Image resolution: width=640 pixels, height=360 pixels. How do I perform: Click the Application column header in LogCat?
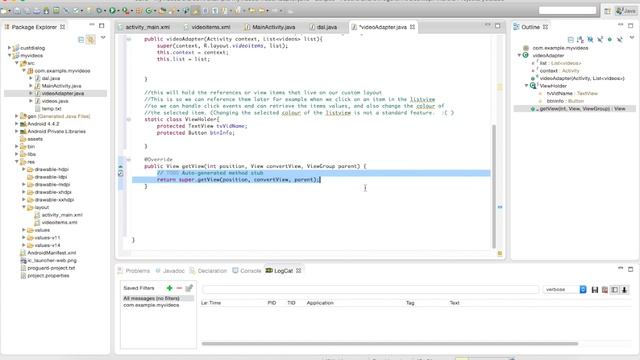point(320,303)
